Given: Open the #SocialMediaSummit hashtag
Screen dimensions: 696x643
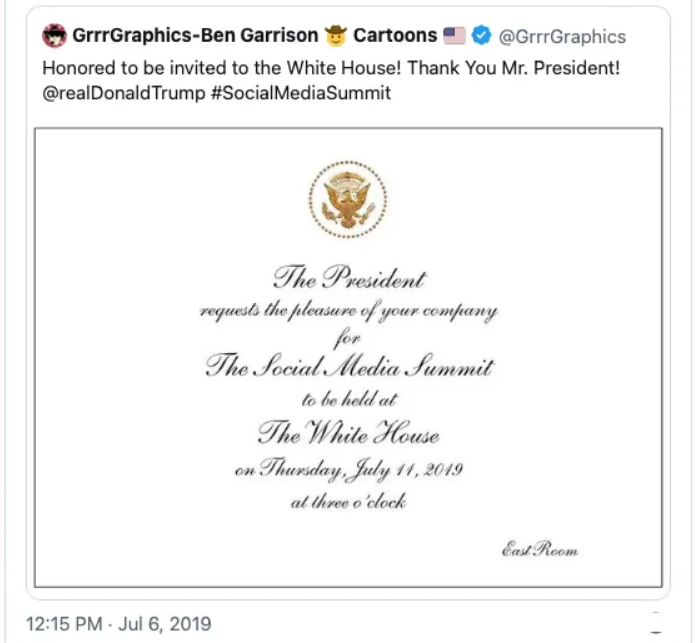Looking at the screenshot, I should coord(300,93).
